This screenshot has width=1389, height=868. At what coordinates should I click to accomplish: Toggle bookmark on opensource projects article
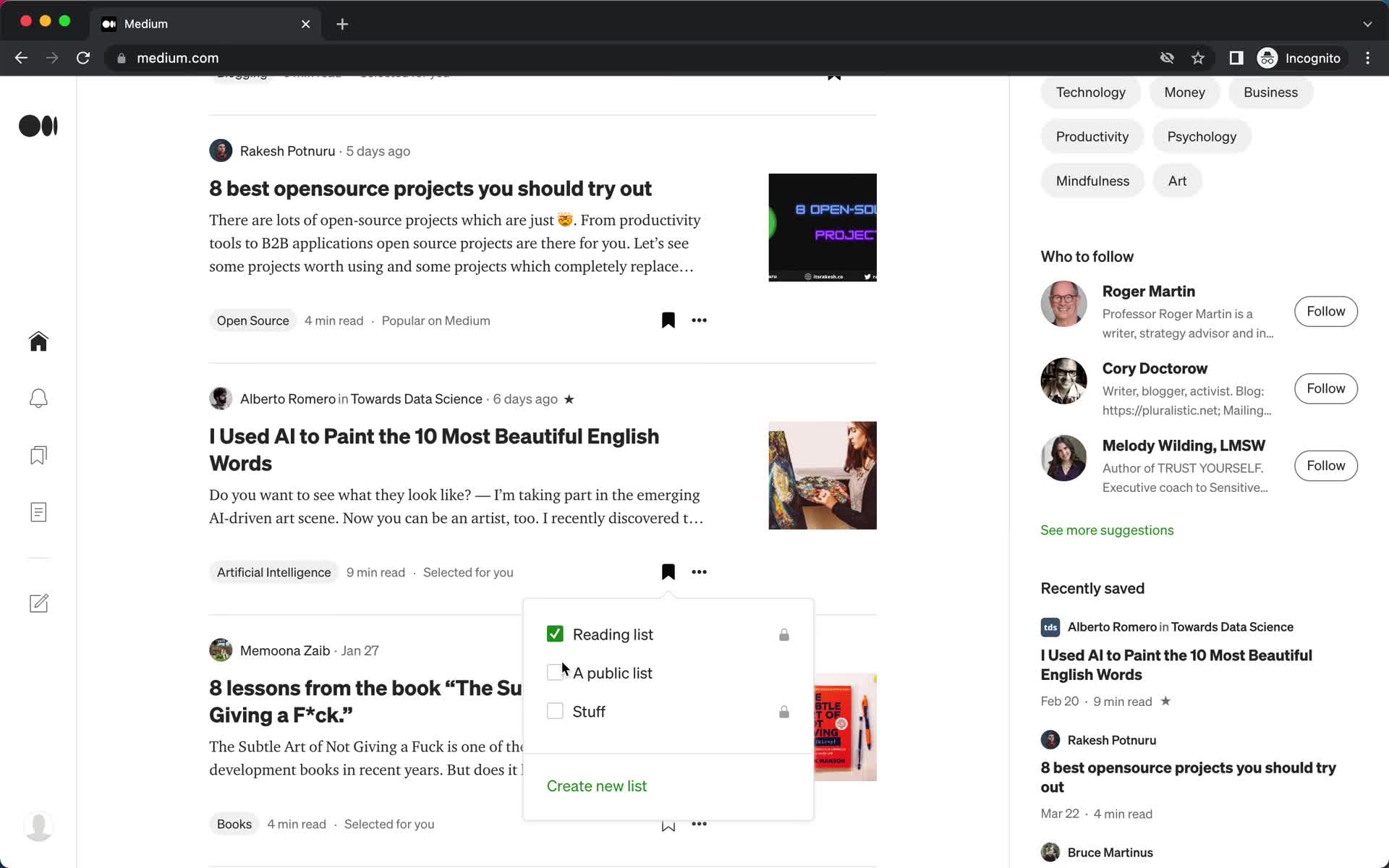click(668, 320)
